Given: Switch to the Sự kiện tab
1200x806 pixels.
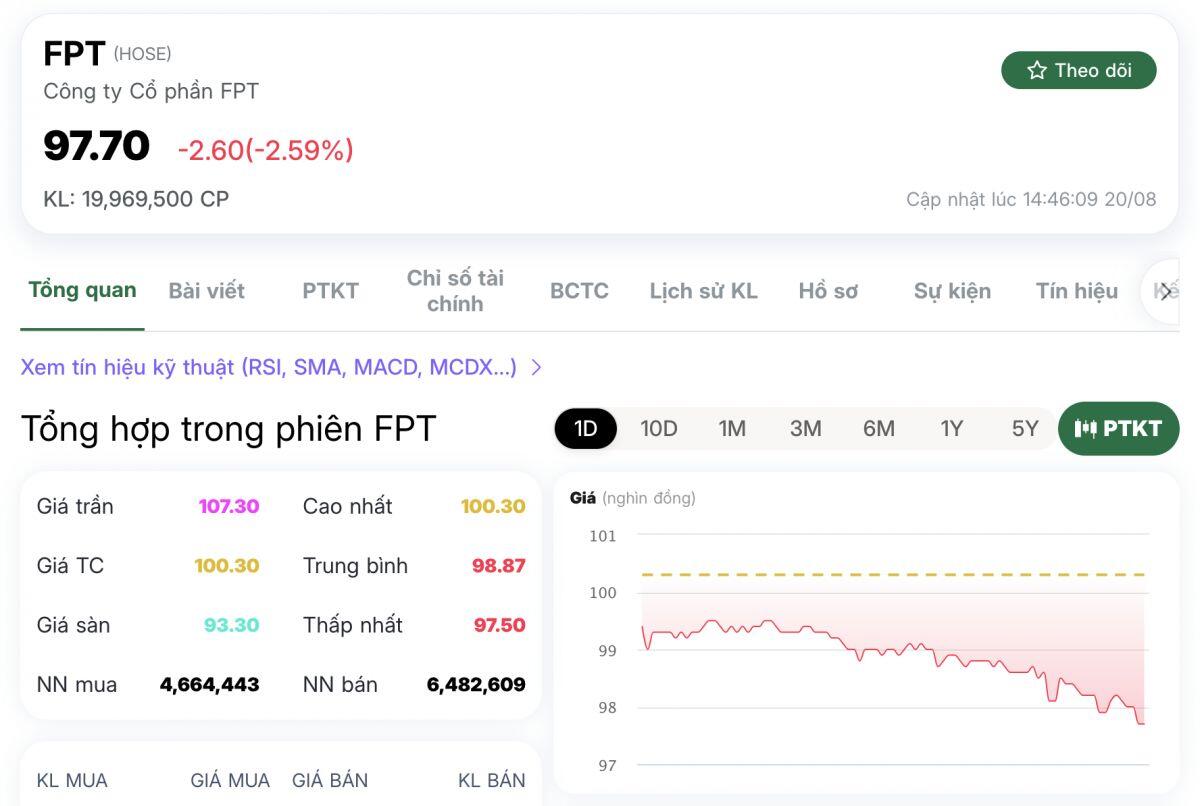Looking at the screenshot, I should [952, 290].
